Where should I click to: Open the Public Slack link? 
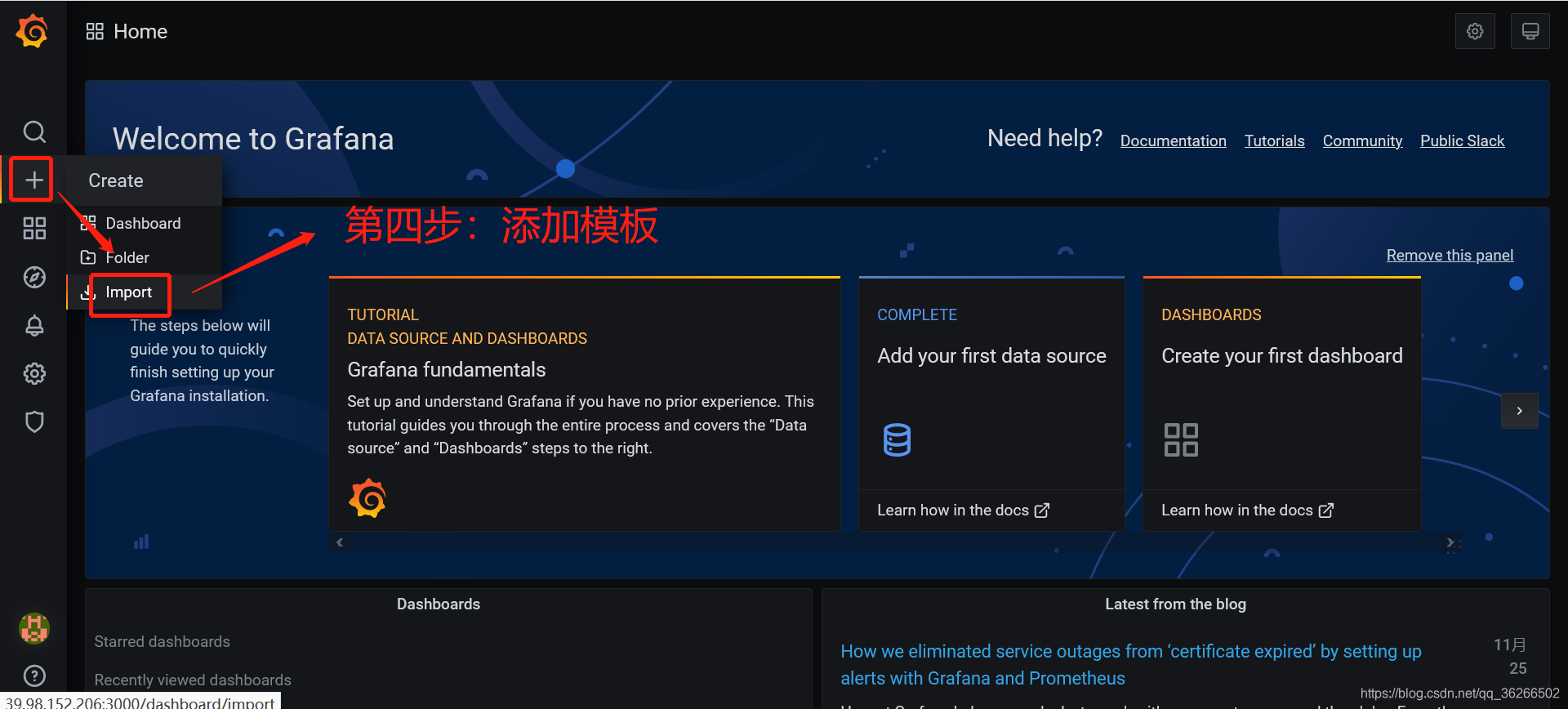1462,140
